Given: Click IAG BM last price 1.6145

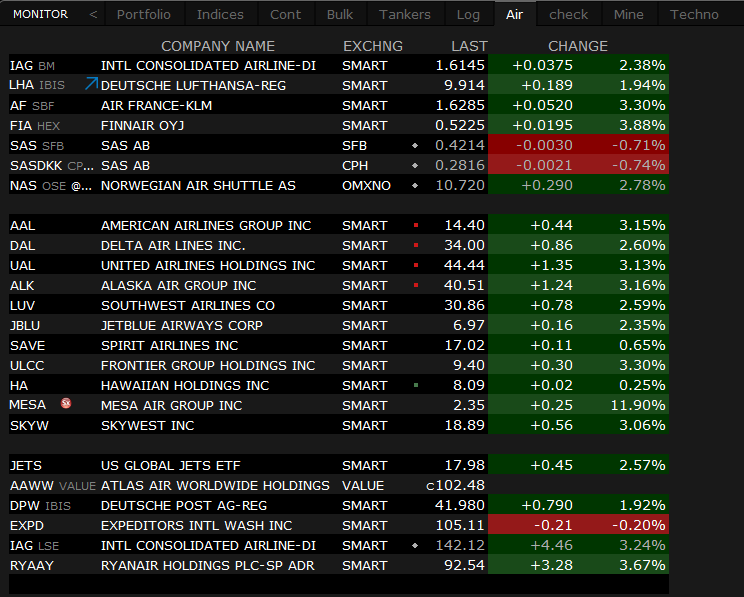Looking at the screenshot, I should click(460, 65).
